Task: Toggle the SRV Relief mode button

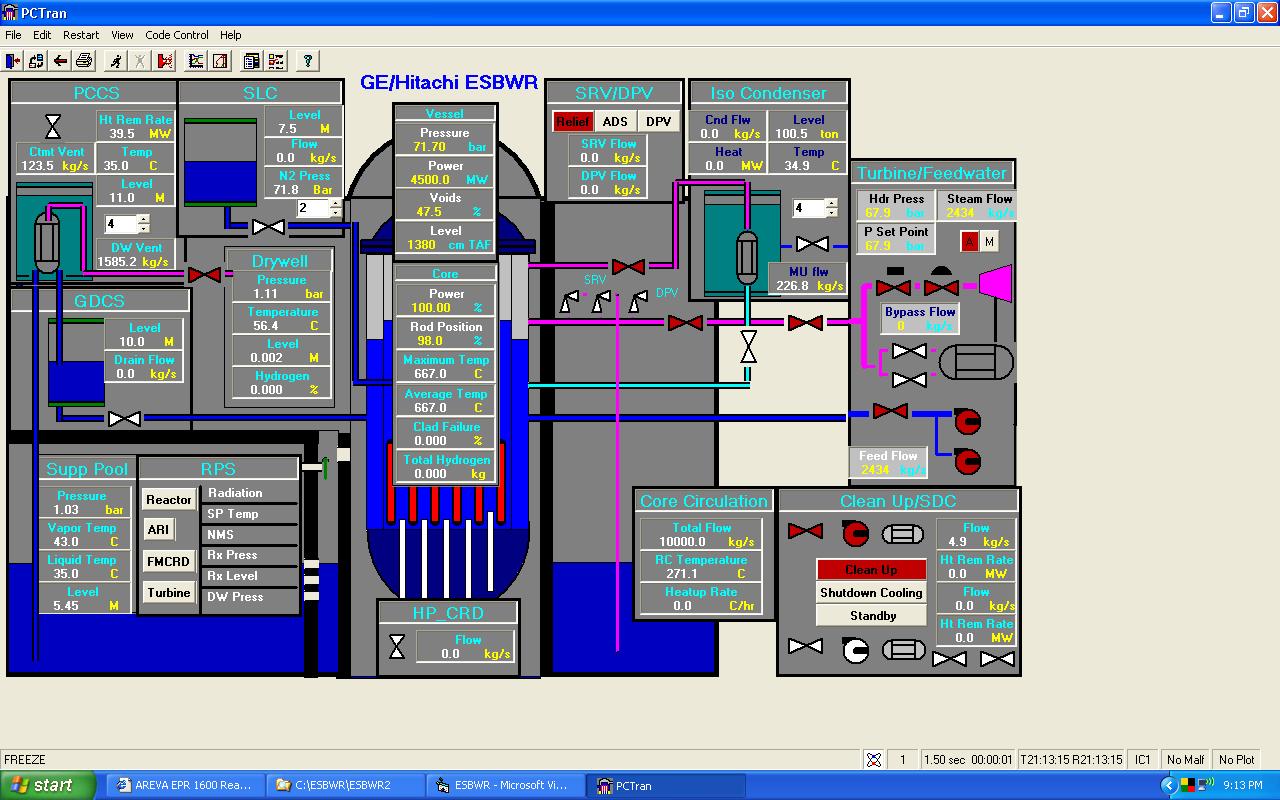Action: click(573, 122)
